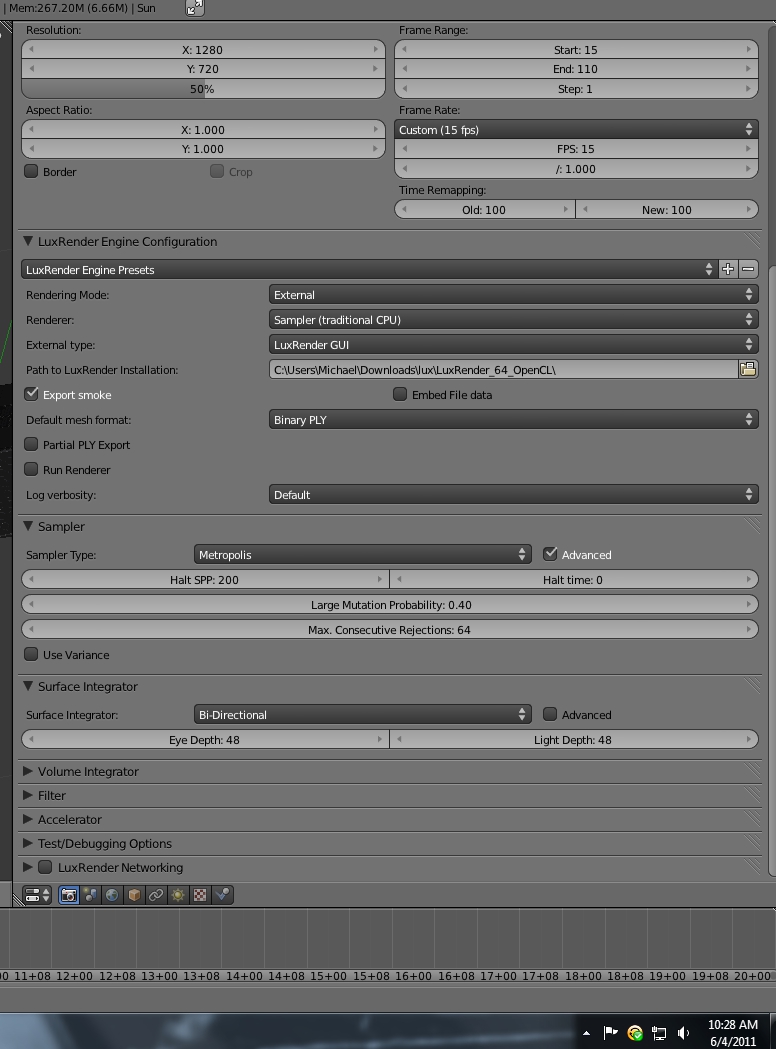Browse for the LuxRender installation folder
The width and height of the screenshot is (776, 1049).
coord(749,369)
